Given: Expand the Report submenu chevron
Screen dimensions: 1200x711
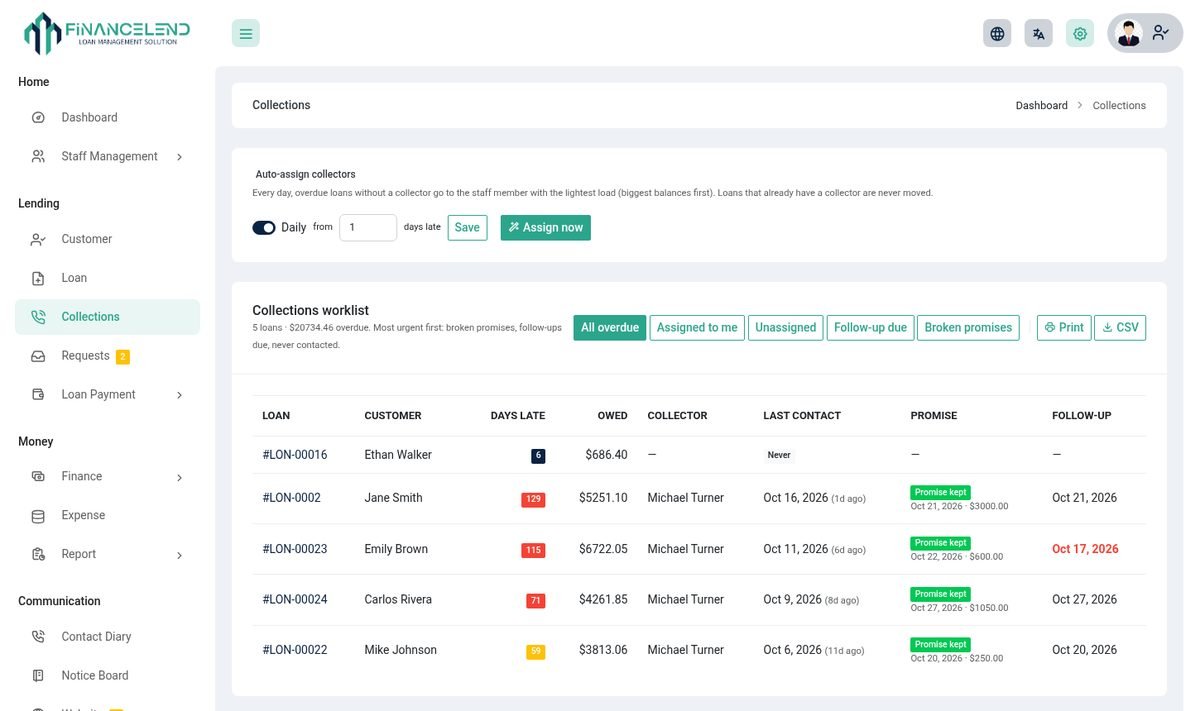Looking at the screenshot, I should (x=180, y=555).
